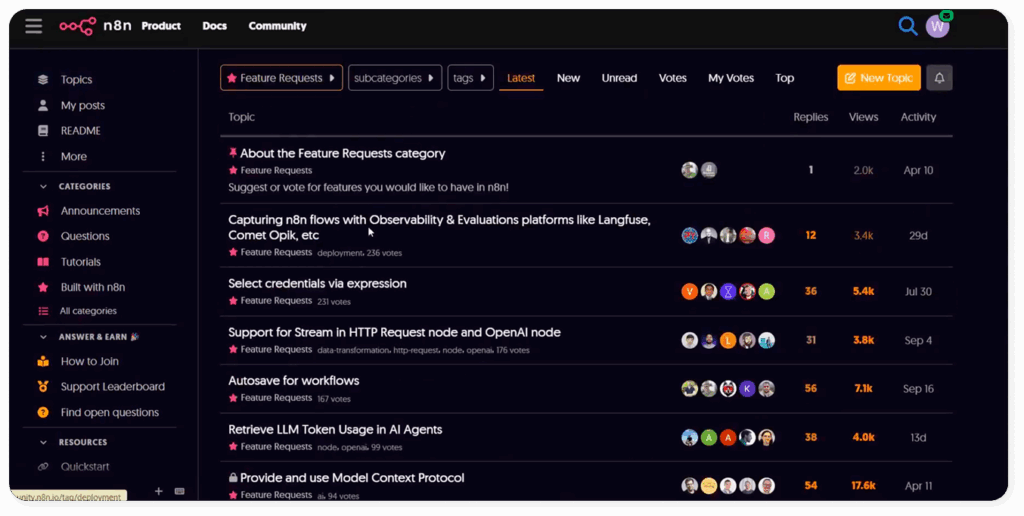The height and width of the screenshot is (516, 1024).
Task: Collapse the RESOURCES sidebar section
Action: point(43,442)
